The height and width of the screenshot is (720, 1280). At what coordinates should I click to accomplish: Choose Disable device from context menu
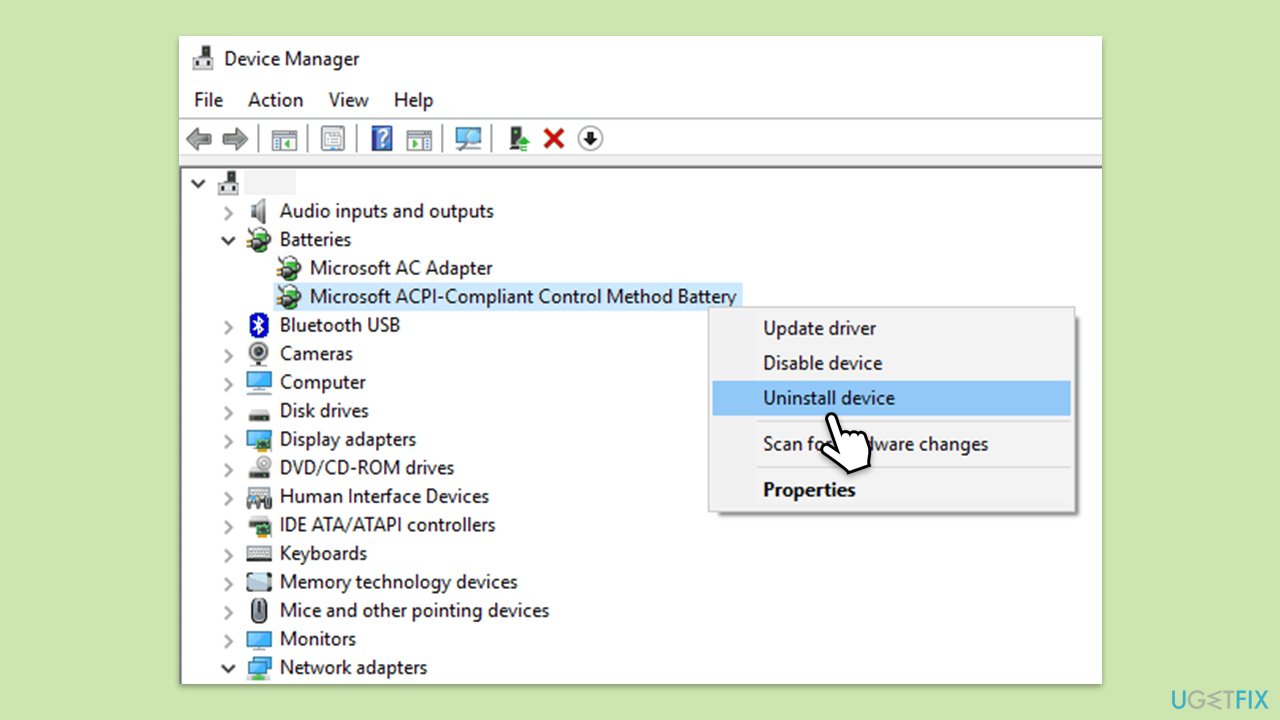892,363
